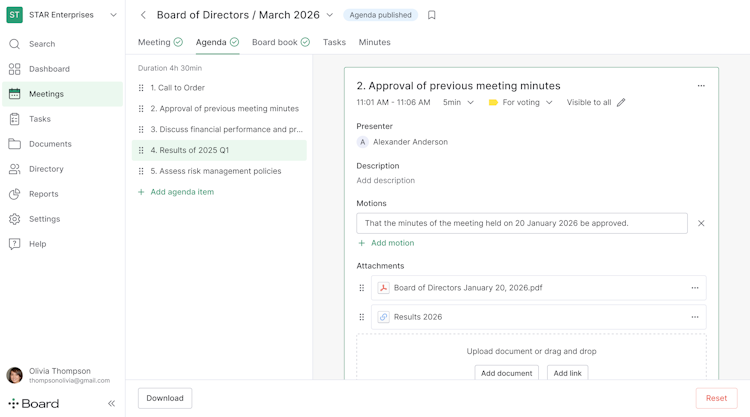Click the Add description field
750x417 pixels.
(386, 181)
